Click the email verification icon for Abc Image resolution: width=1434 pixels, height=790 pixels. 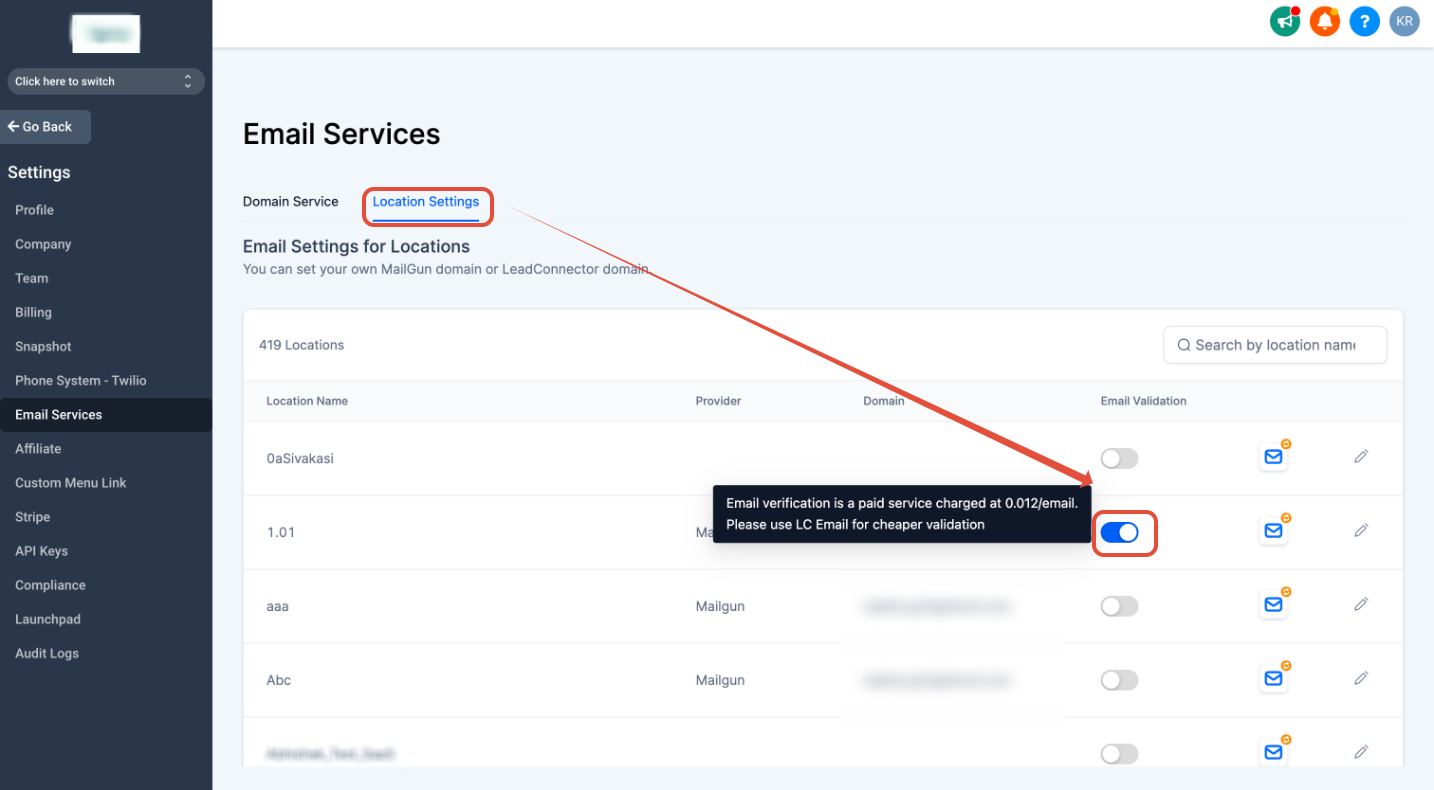tap(1273, 678)
